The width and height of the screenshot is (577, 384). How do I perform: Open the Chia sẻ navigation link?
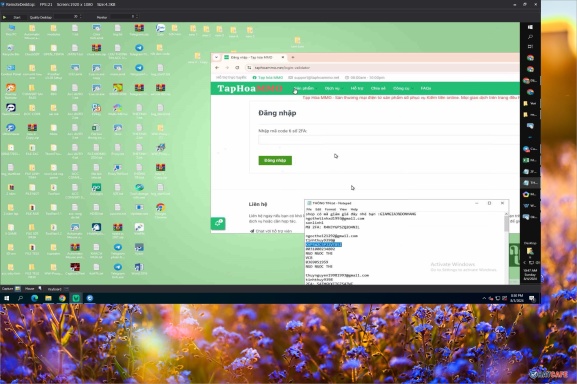(378, 89)
